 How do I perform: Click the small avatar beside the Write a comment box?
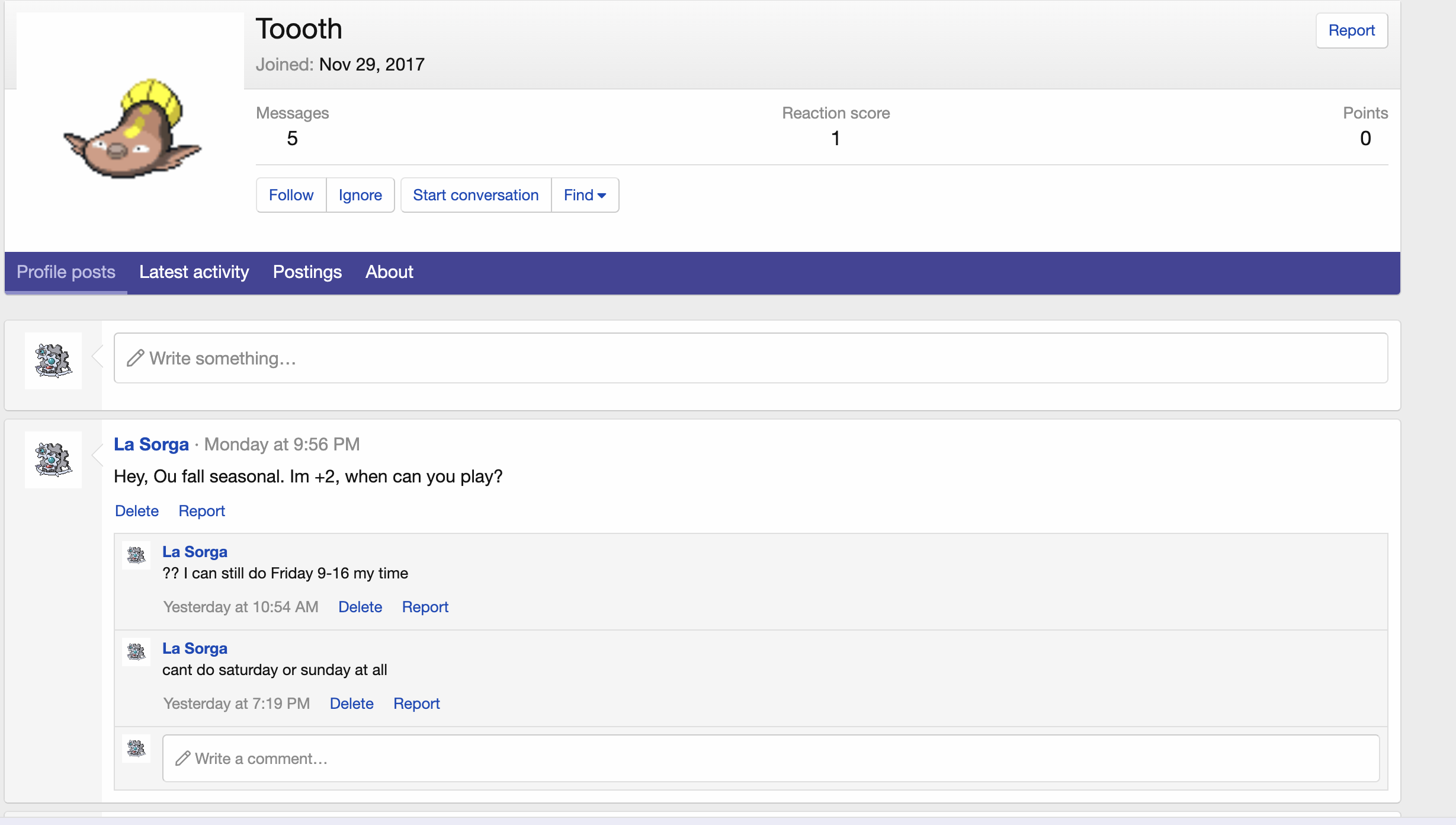136,749
